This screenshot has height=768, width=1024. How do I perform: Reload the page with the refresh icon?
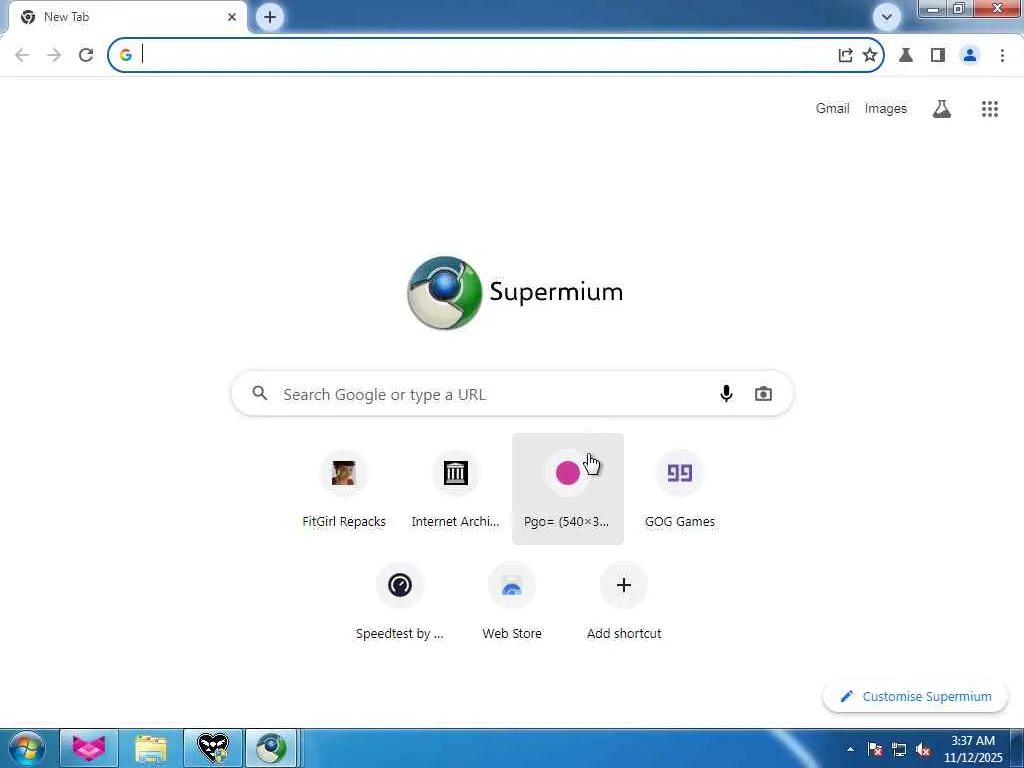pos(86,55)
